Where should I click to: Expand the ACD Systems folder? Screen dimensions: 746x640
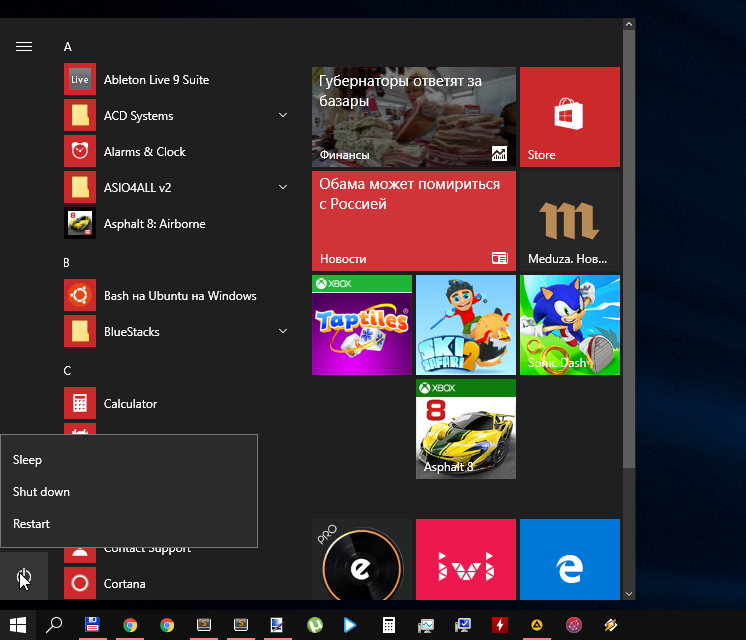[283, 116]
